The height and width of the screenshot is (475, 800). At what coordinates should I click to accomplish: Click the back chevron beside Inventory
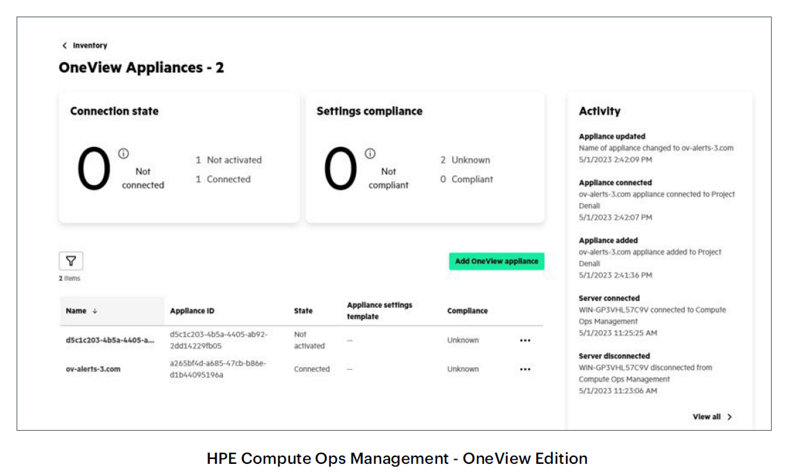64,45
